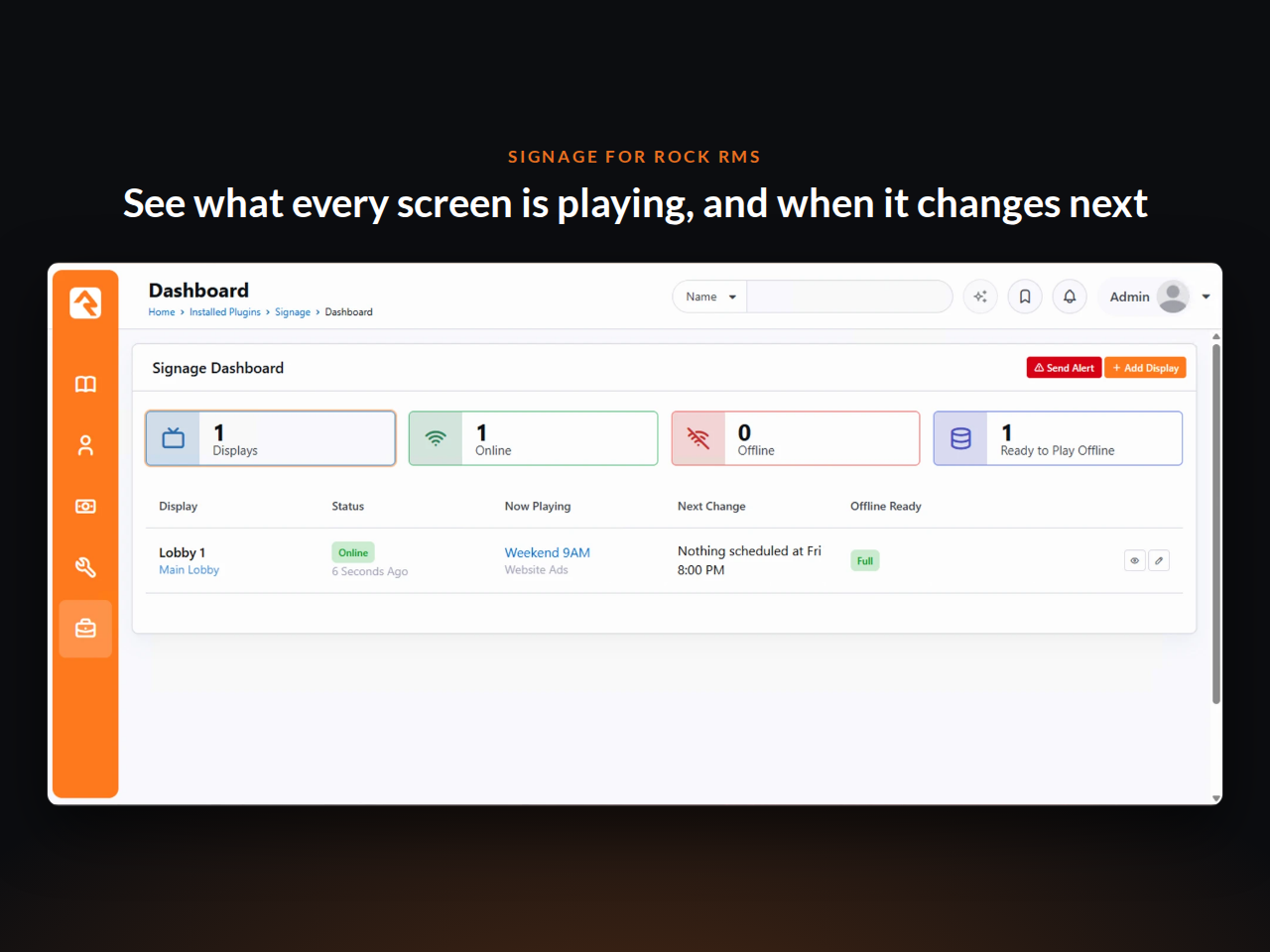Open the book icon in sidebar

pos(85,385)
